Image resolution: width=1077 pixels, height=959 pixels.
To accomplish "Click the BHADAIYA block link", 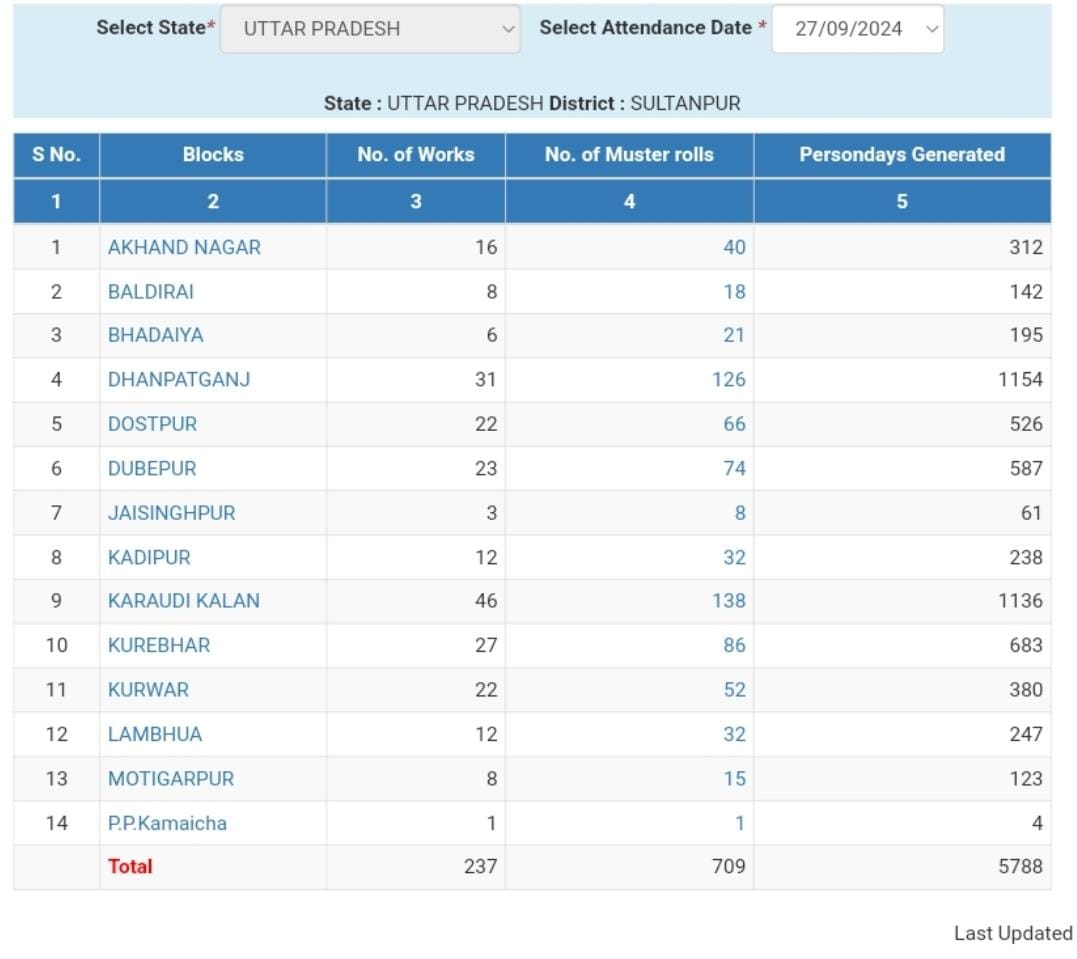I will (x=155, y=335).
